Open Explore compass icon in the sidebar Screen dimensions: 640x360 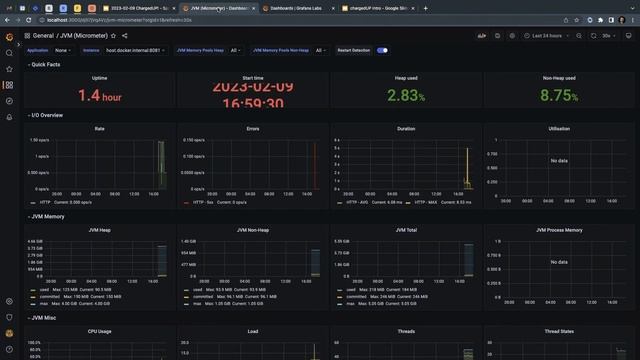9,101
